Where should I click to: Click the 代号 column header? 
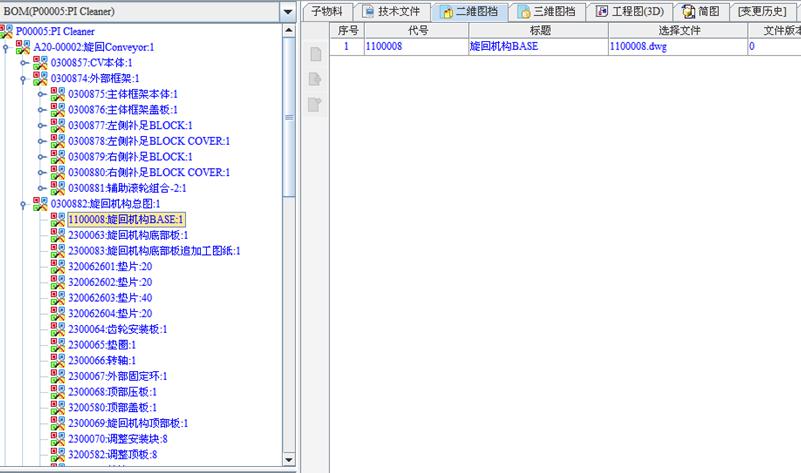pyautogui.click(x=414, y=31)
